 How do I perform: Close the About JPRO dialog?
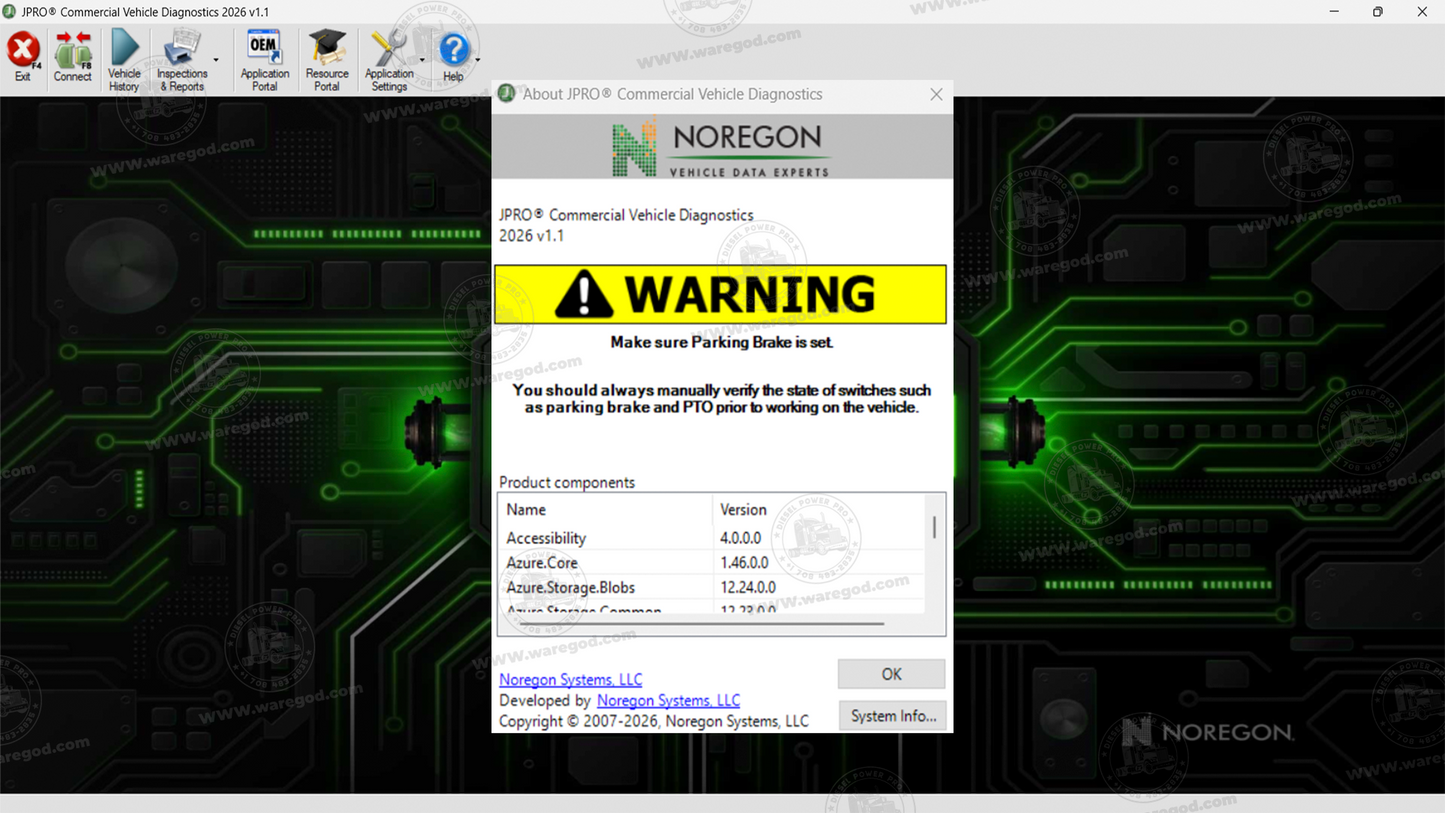(936, 94)
